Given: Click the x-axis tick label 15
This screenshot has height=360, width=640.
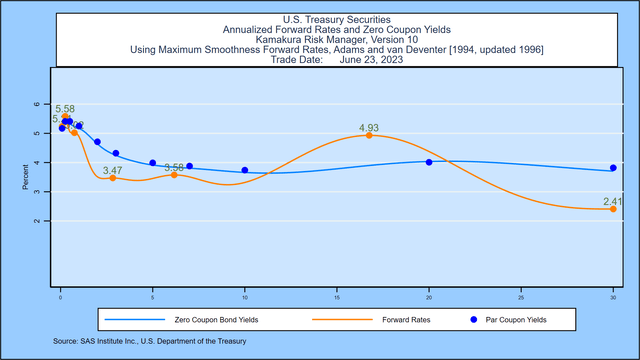Looking at the screenshot, I should click(337, 298).
